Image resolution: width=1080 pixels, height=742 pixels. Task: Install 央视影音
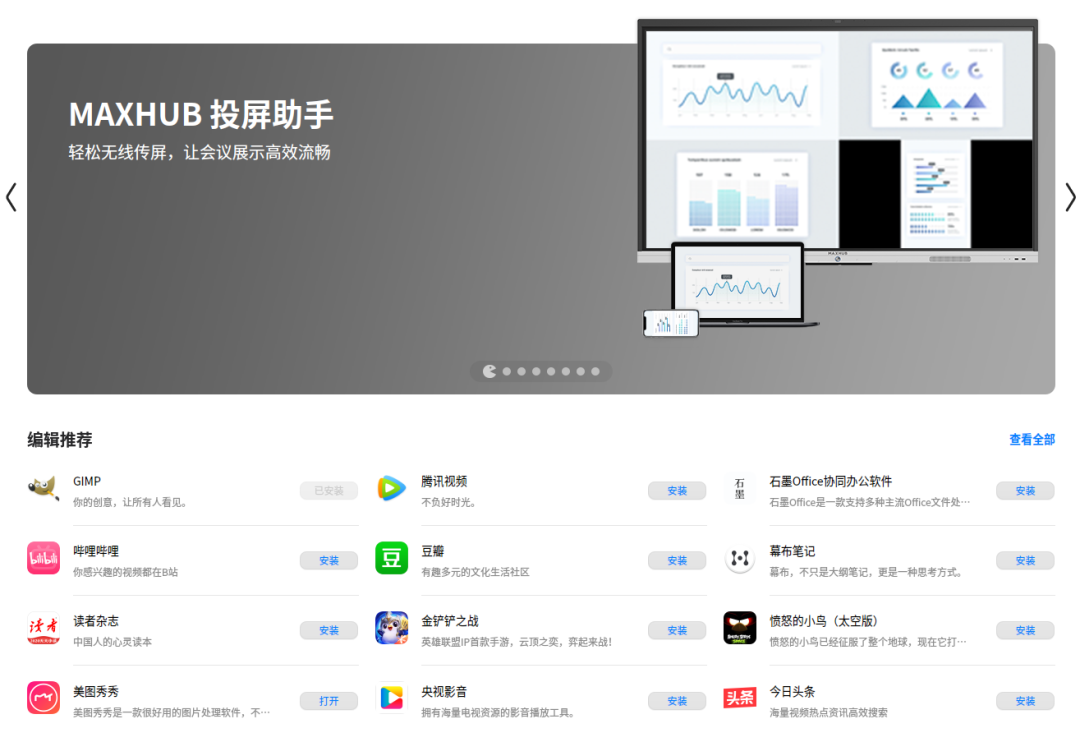tap(677, 701)
